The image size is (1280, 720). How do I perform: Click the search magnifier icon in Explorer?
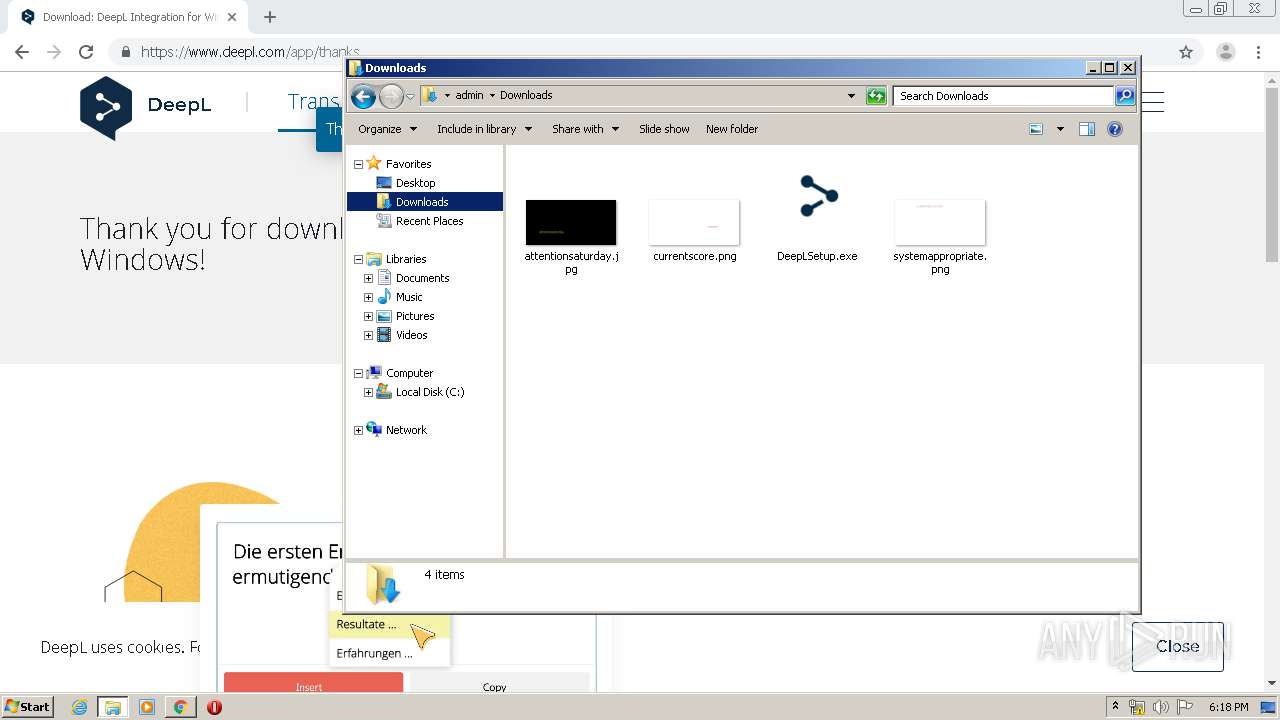[x=1125, y=96]
